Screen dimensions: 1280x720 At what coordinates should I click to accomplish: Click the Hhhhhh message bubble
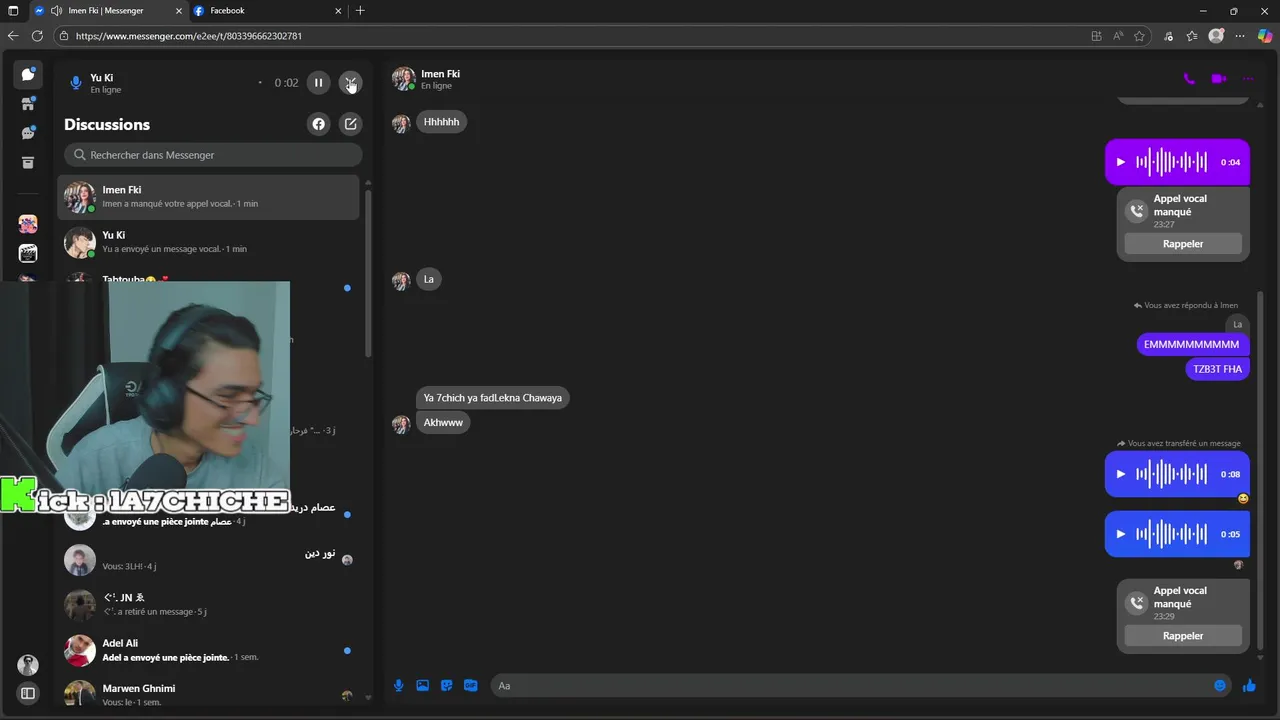[x=441, y=122]
